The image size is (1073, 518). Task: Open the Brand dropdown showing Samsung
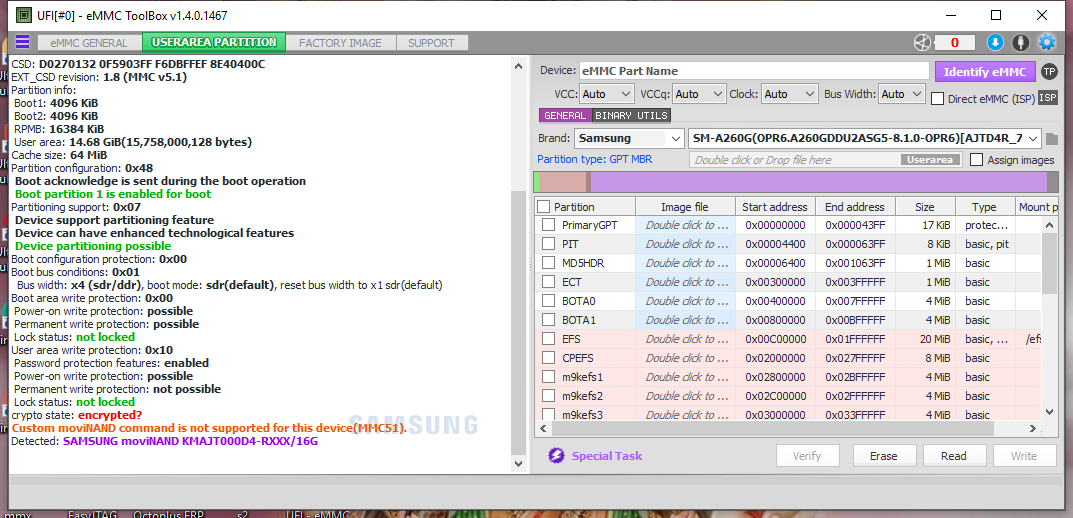(x=629, y=138)
